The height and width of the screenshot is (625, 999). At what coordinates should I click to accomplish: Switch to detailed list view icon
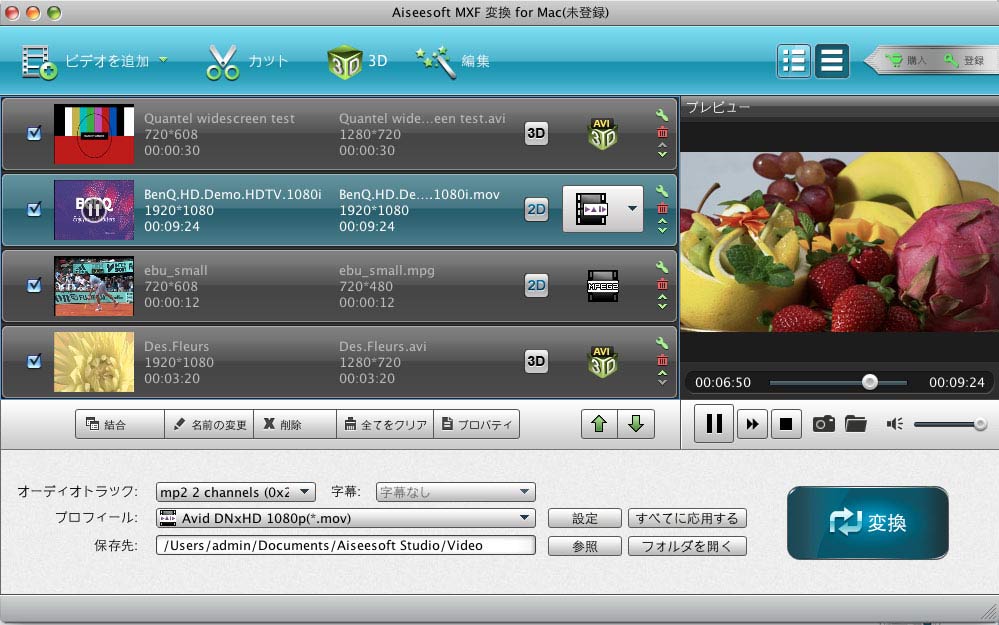(x=794, y=61)
